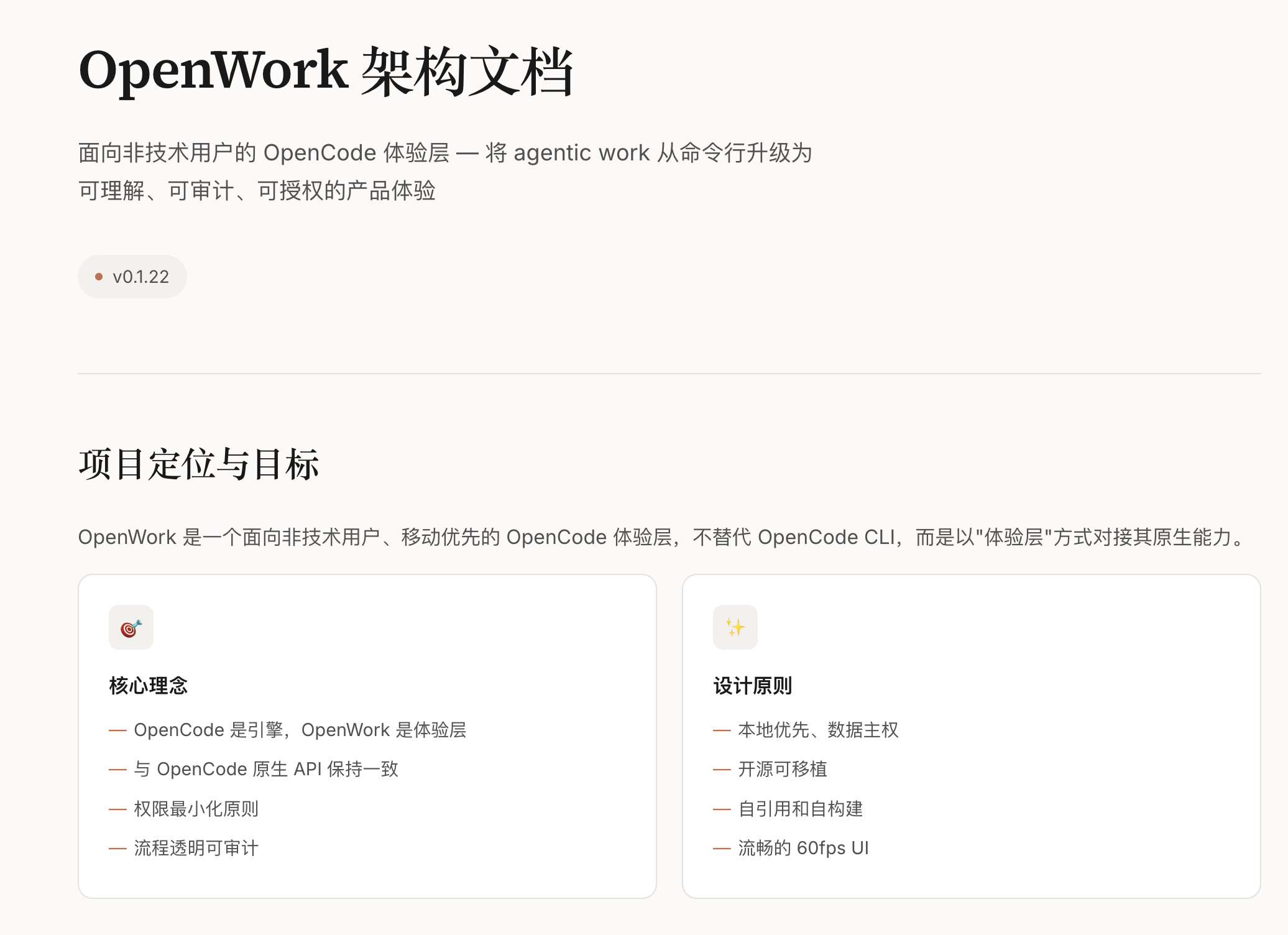Select the 权限最小化原则 list item
1288x935 pixels.
pyautogui.click(x=196, y=809)
